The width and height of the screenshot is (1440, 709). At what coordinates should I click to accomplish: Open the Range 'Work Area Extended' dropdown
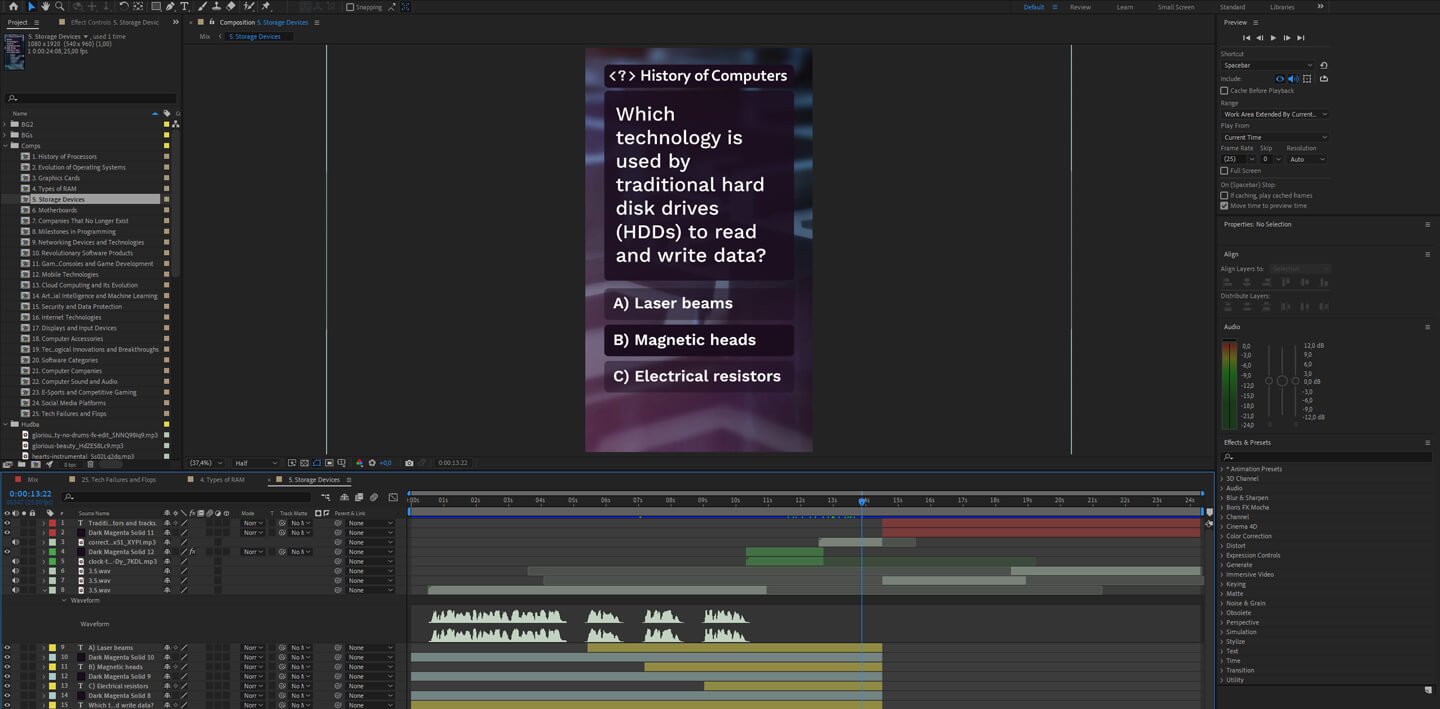pyautogui.click(x=1275, y=114)
